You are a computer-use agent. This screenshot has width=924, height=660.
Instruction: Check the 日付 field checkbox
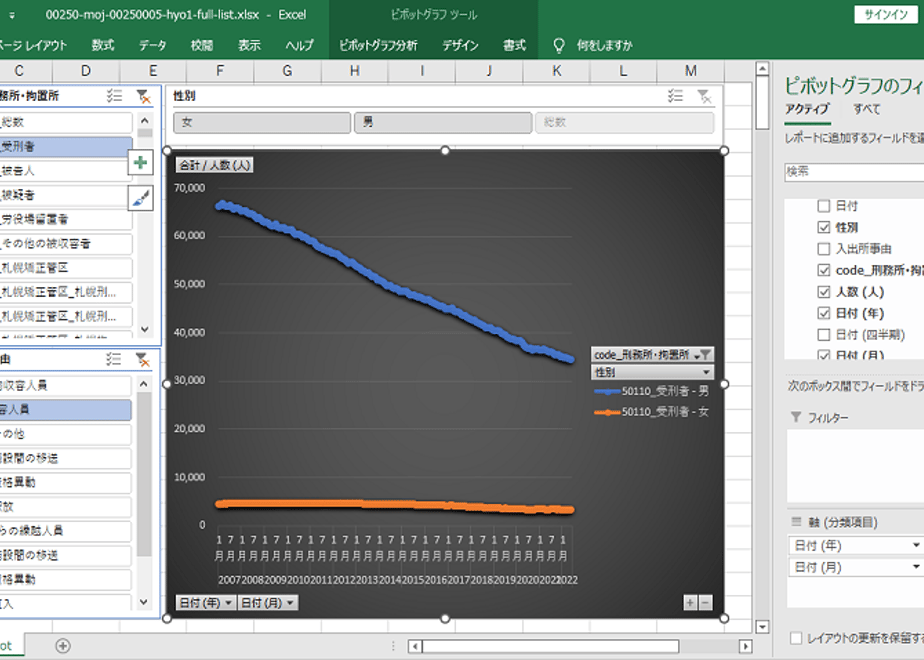click(824, 206)
